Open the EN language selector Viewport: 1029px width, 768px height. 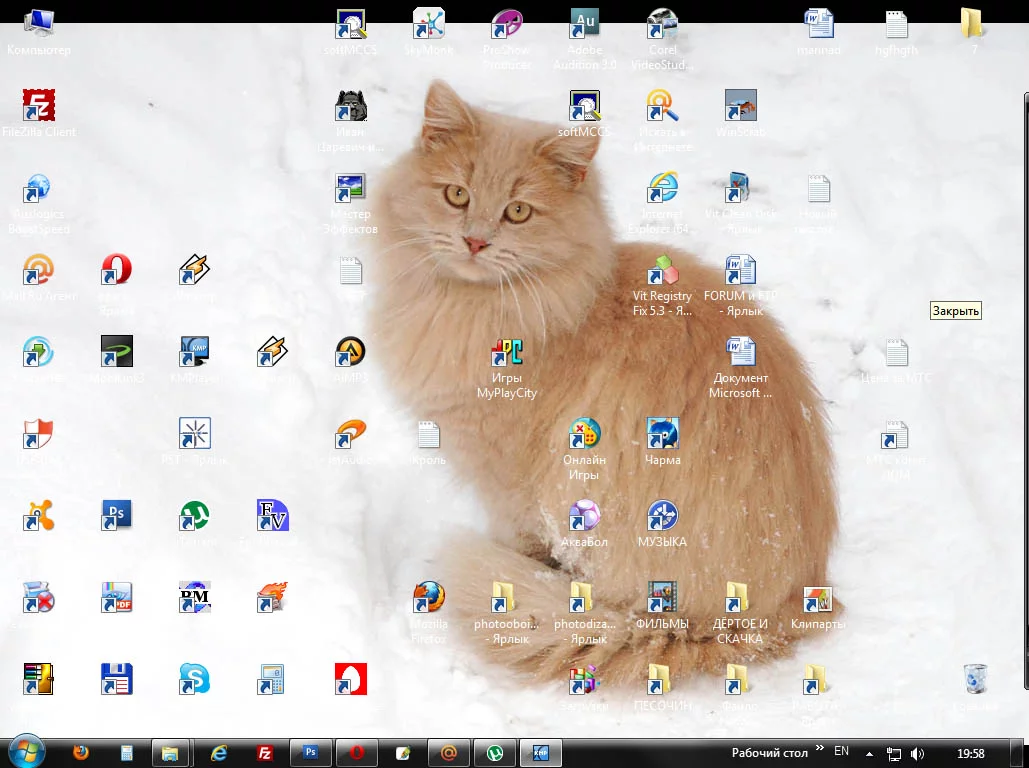[x=841, y=751]
